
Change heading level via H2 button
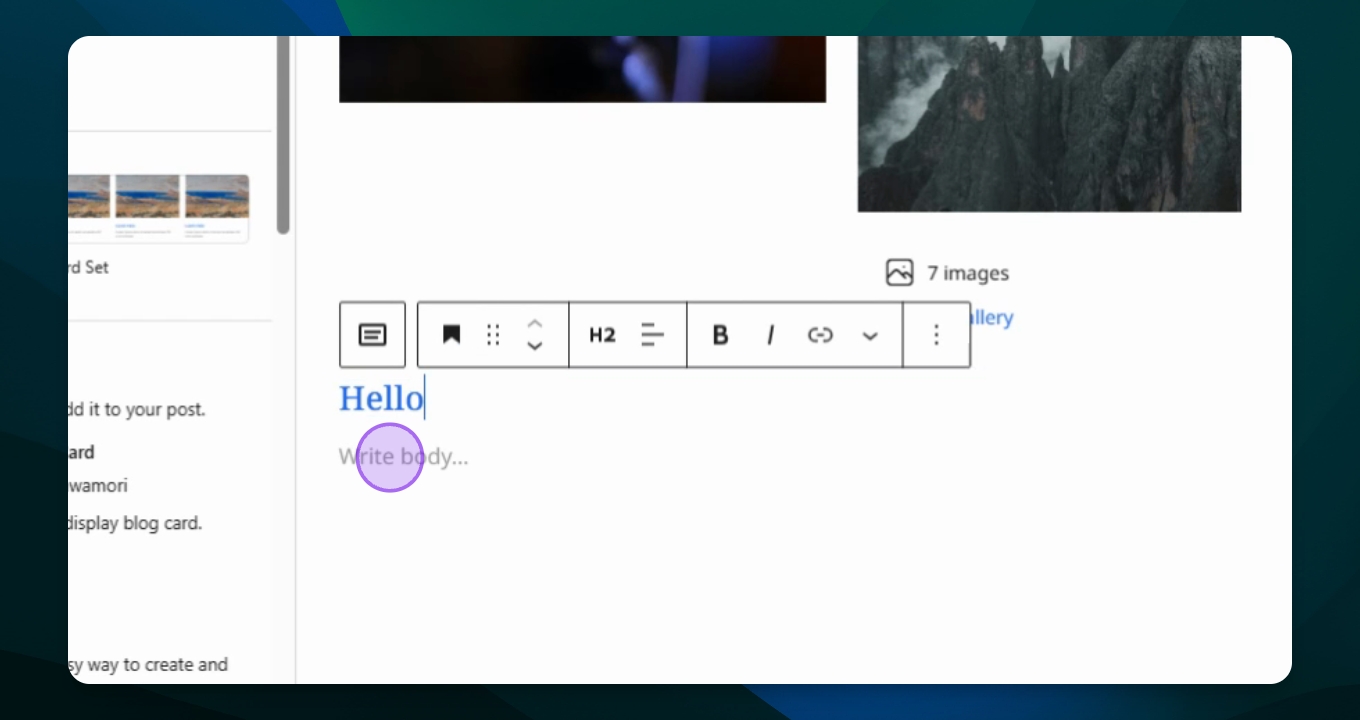point(602,335)
